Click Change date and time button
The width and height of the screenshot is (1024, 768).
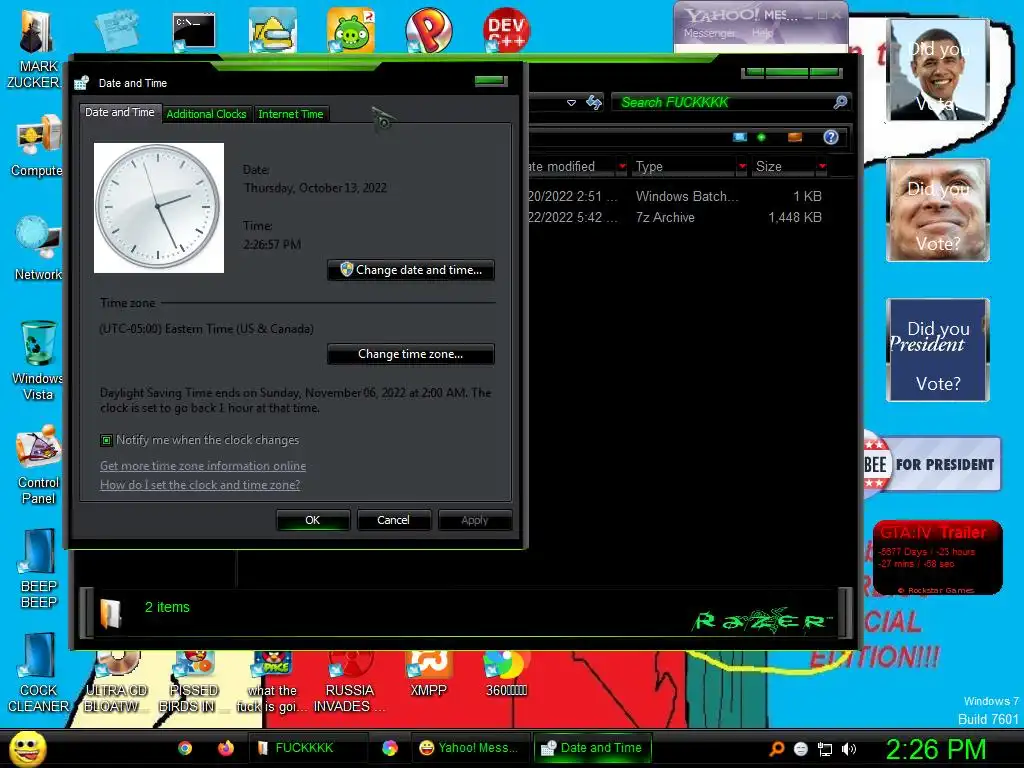tap(411, 270)
